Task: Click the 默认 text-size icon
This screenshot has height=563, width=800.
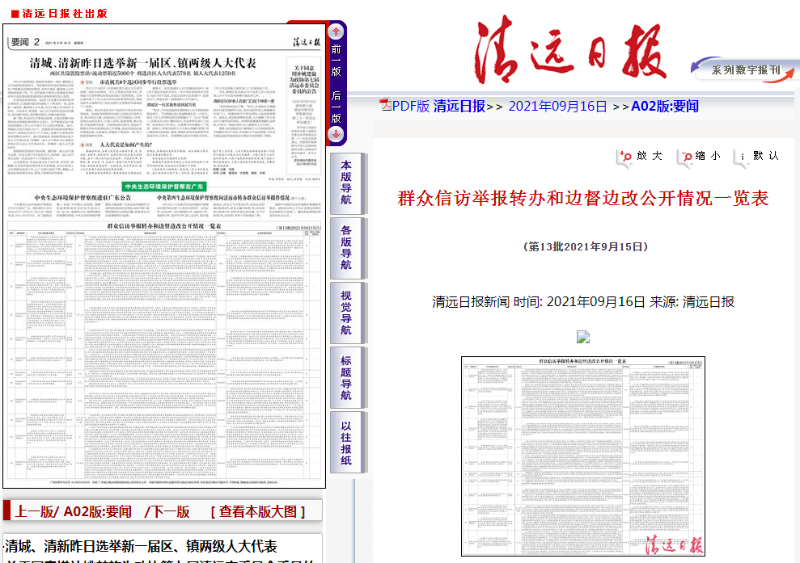Action: tap(742, 157)
